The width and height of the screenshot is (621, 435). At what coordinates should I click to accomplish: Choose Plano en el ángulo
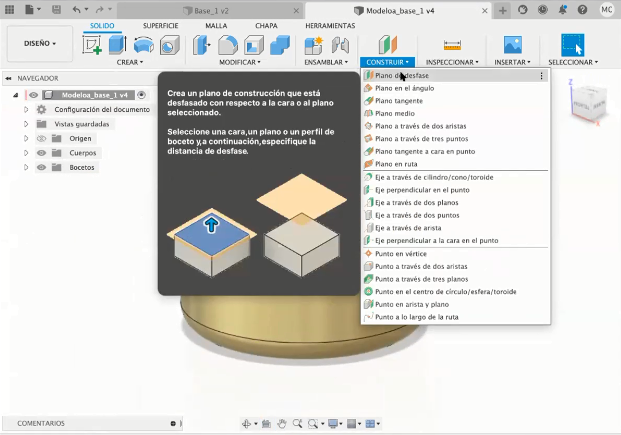click(x=455, y=88)
